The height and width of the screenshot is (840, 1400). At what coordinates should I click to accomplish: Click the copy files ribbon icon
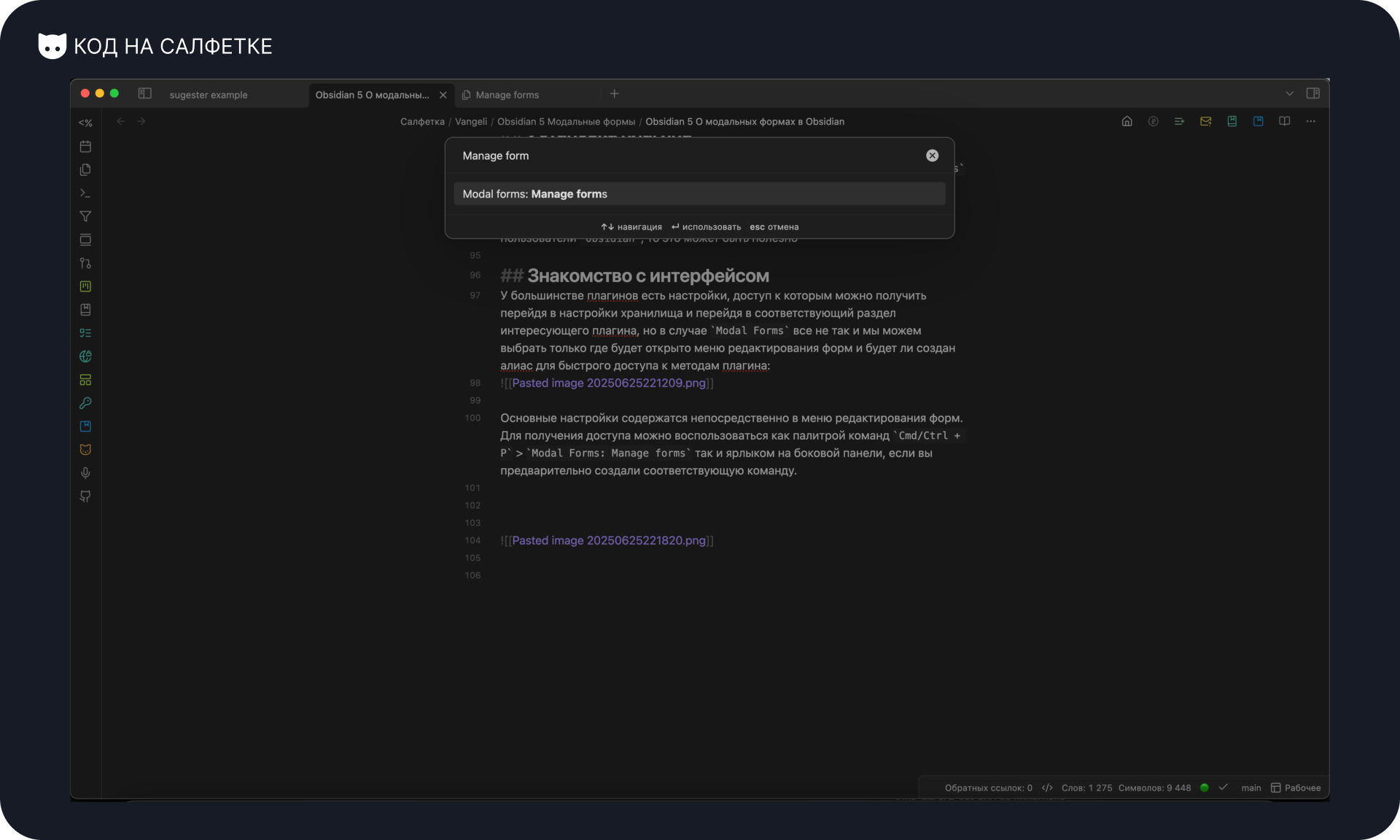click(x=85, y=170)
